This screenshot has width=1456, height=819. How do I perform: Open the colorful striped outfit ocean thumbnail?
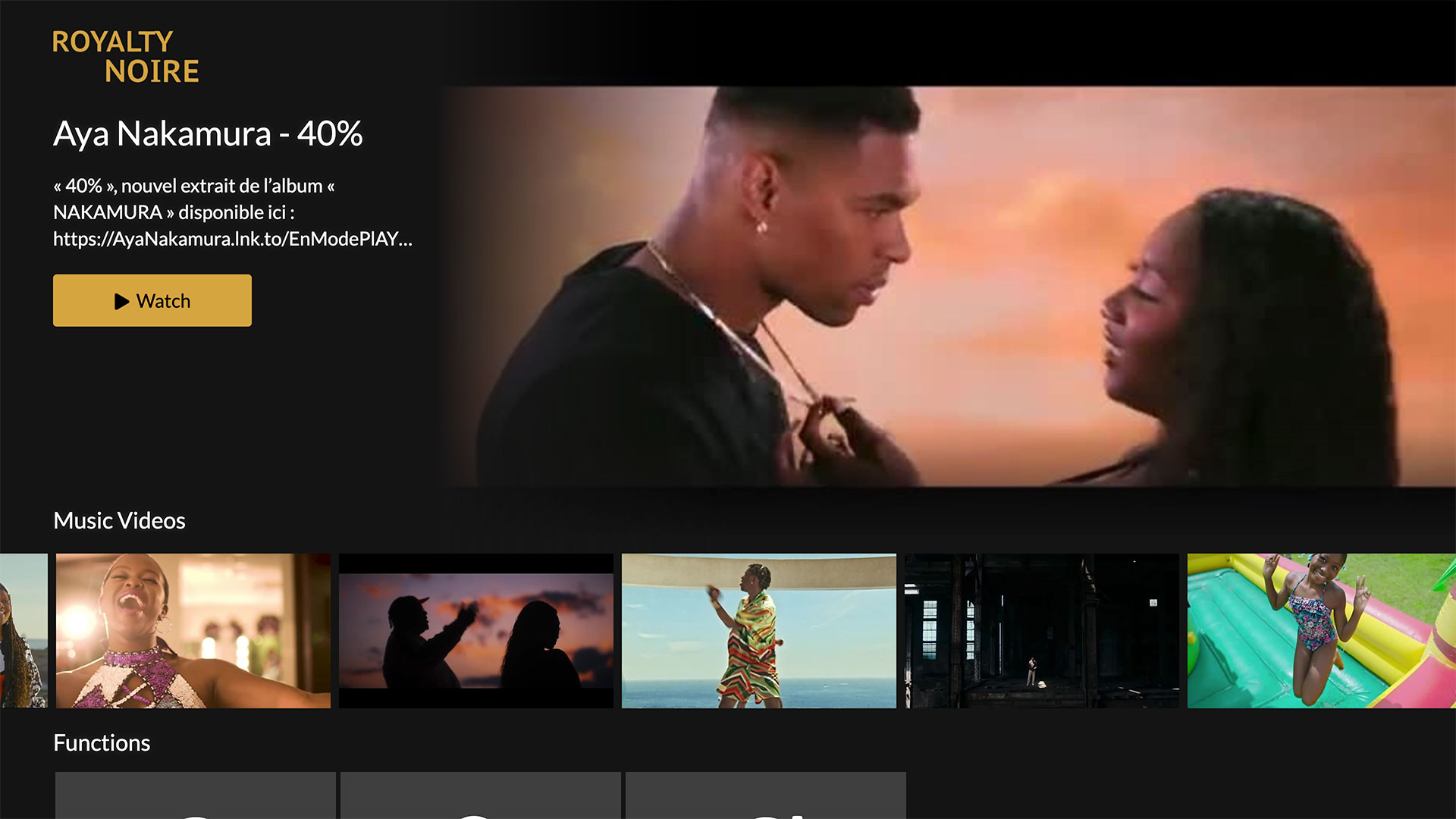click(x=759, y=631)
